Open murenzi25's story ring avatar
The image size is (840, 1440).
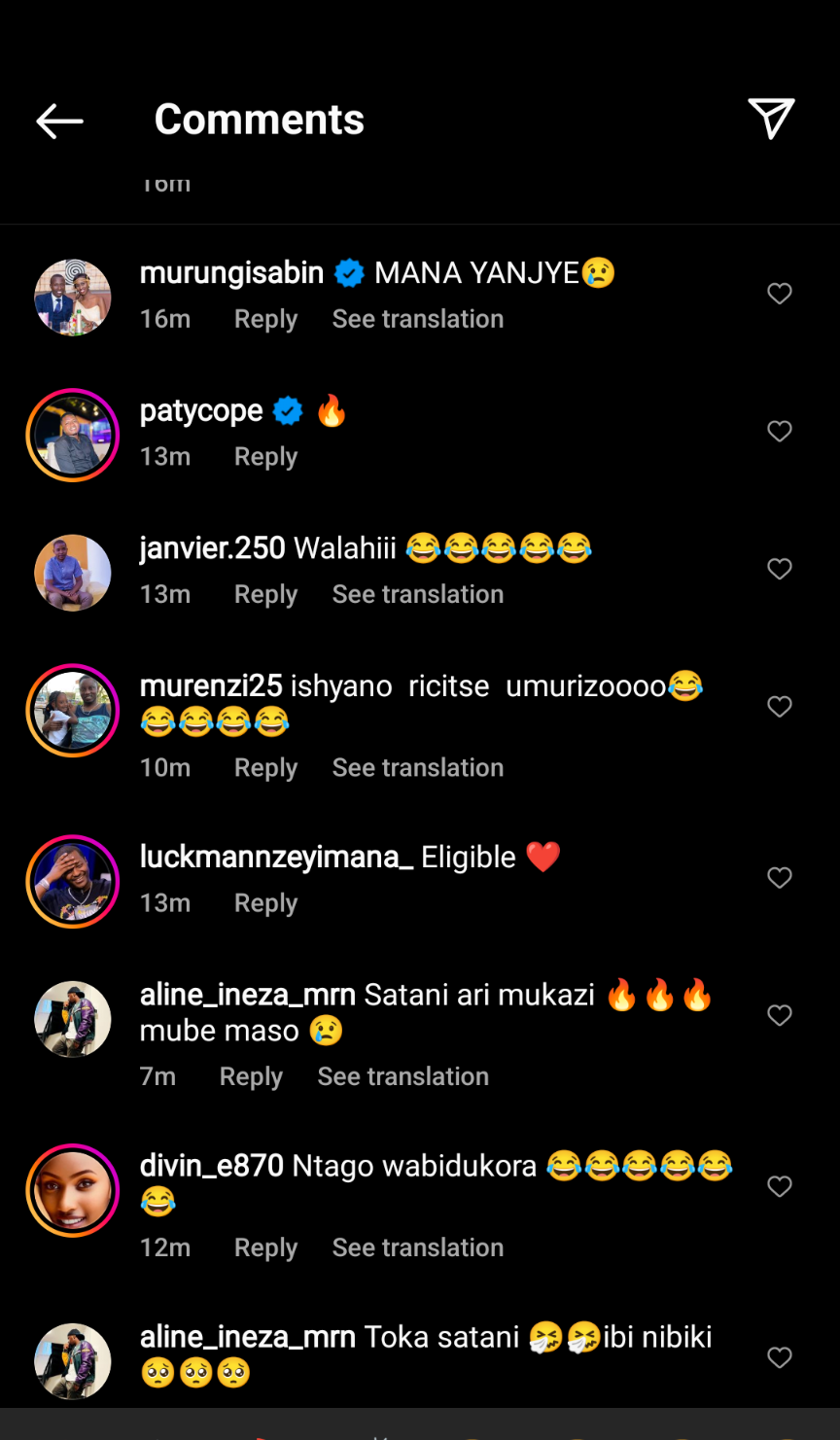click(73, 711)
